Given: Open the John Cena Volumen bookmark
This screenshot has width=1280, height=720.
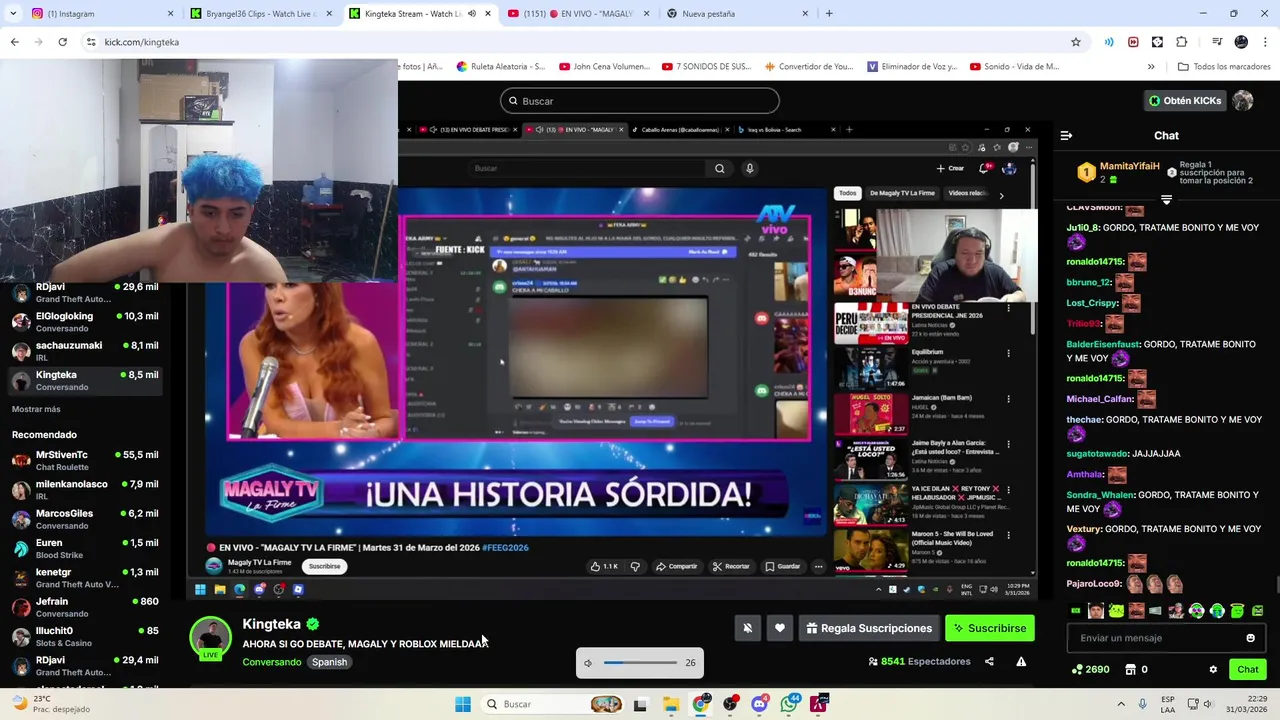Looking at the screenshot, I should point(605,67).
